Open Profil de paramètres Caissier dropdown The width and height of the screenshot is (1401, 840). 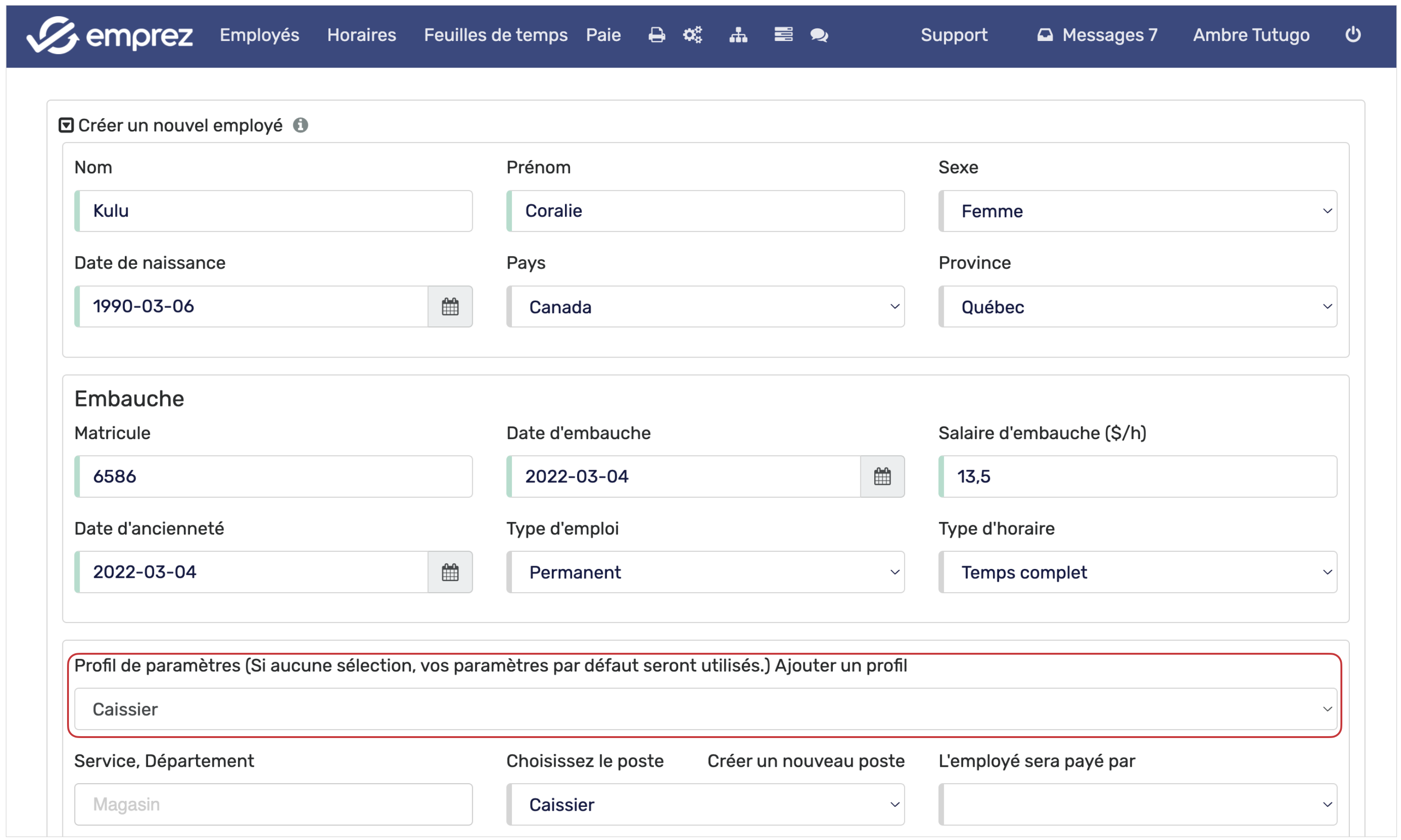tap(705, 709)
